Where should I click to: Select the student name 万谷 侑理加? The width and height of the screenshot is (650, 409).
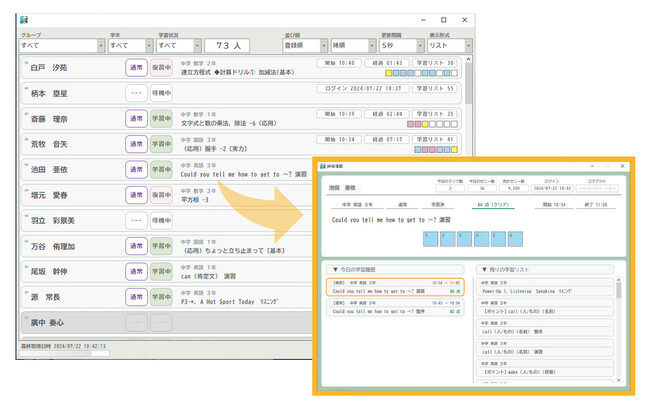[53, 246]
